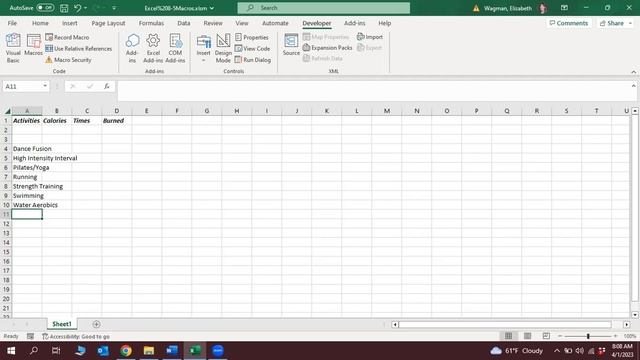Click Wagman, Elizabeth account name
Screen dimensions: 640x360
(x=508, y=8)
